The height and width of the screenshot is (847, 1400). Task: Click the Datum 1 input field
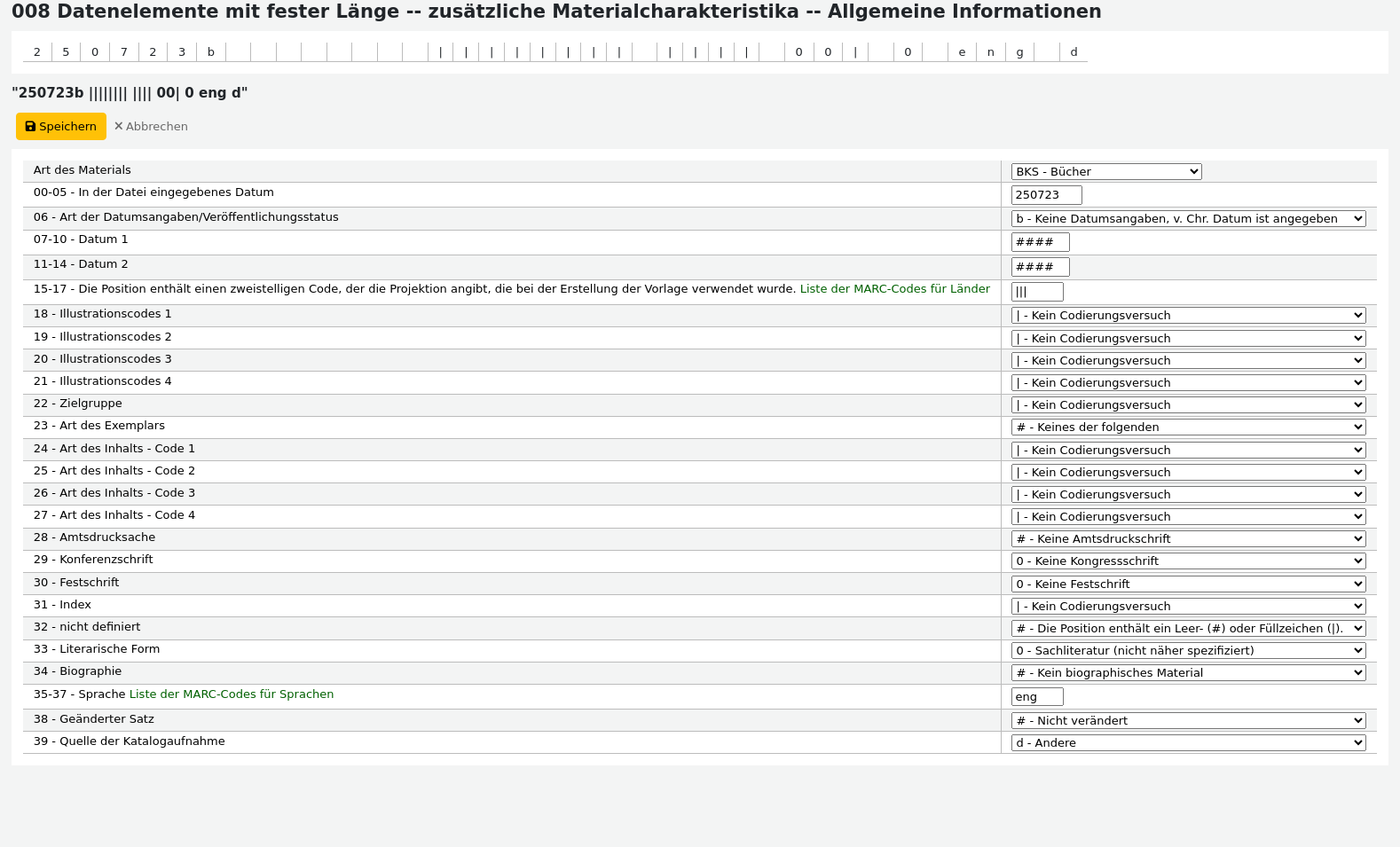[1040, 242]
